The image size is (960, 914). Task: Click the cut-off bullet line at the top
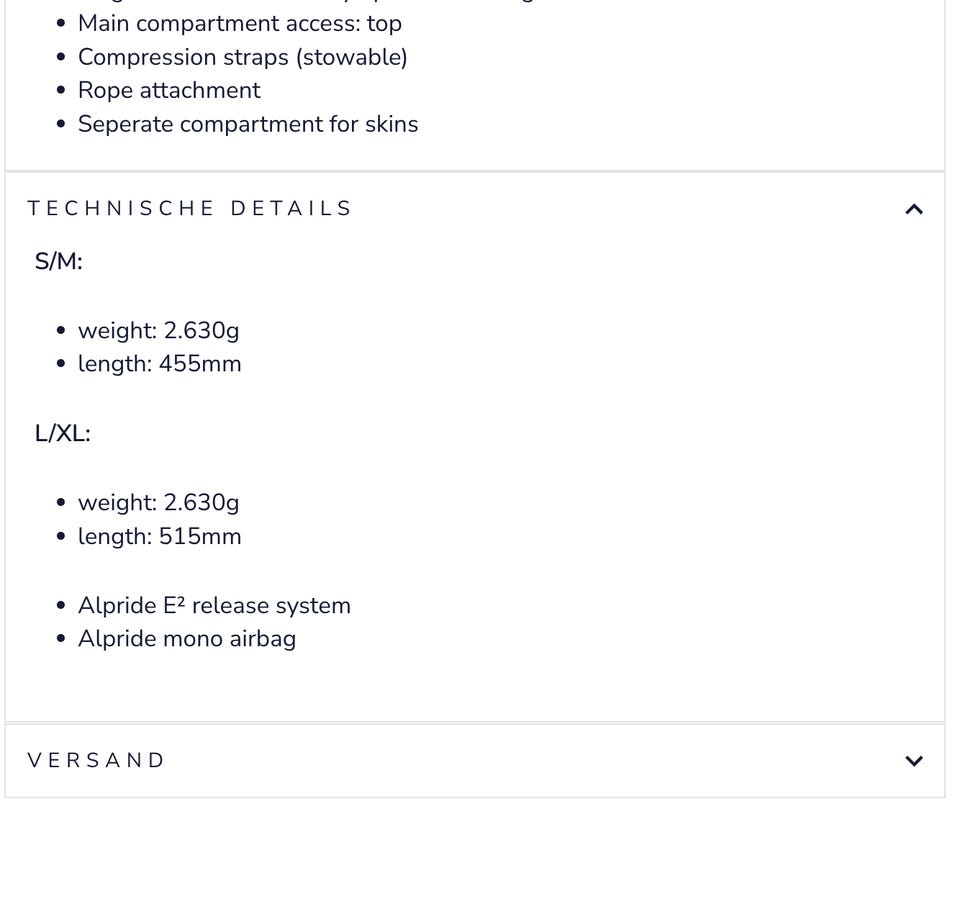300,2
